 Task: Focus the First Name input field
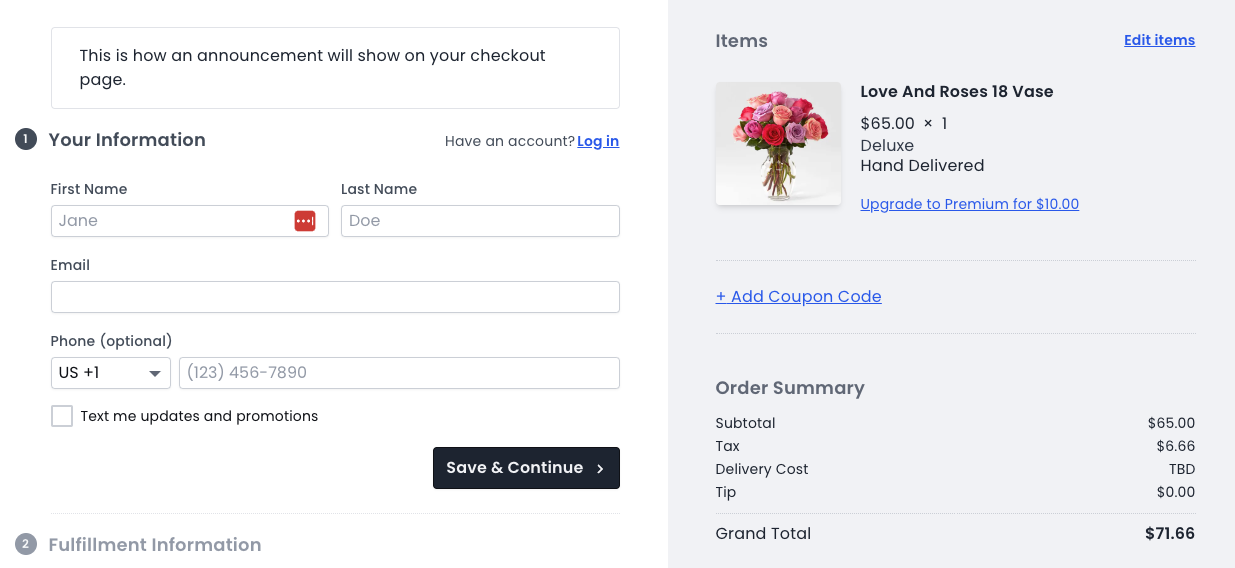pos(190,221)
